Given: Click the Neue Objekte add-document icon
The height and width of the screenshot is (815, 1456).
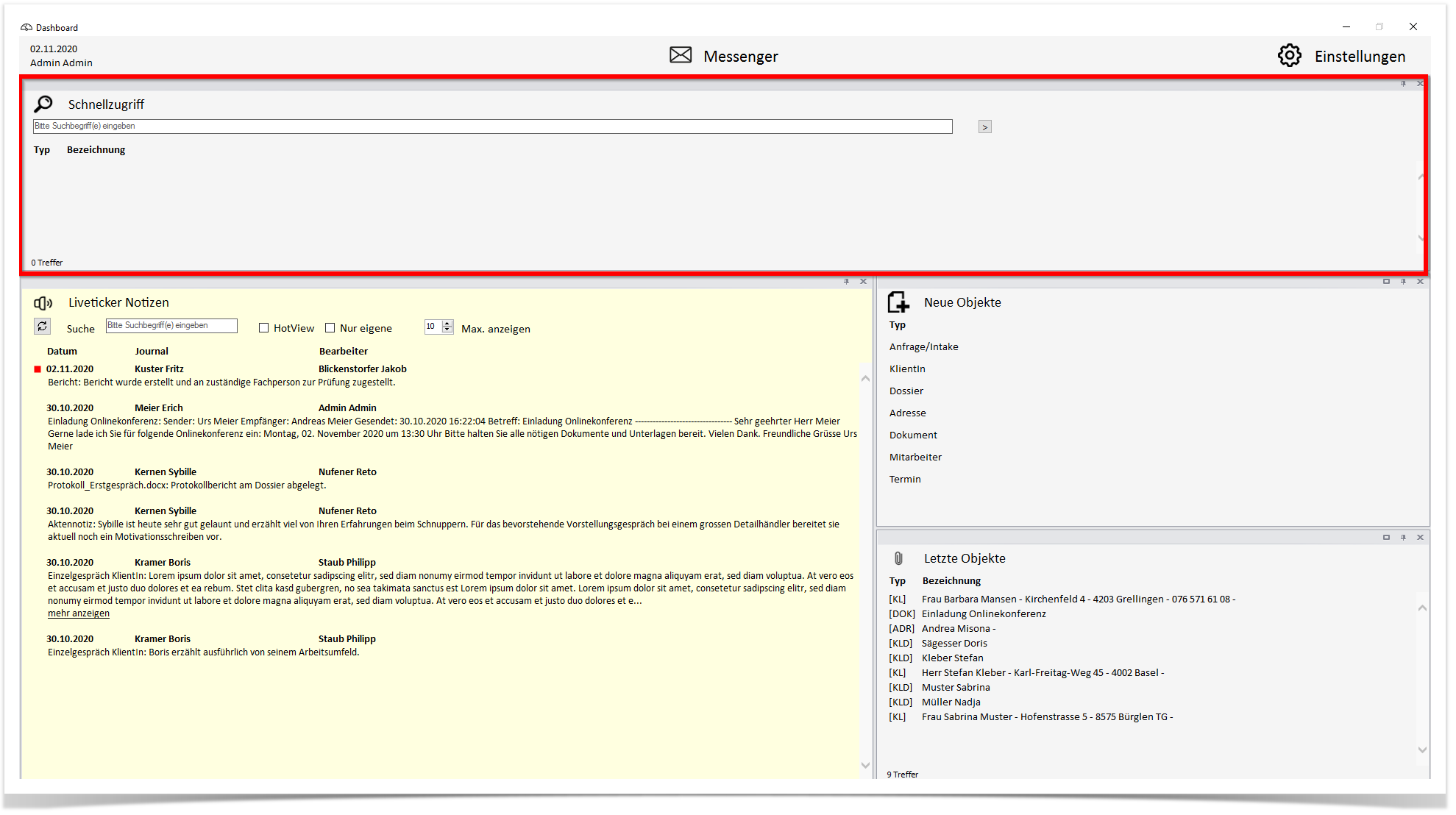Looking at the screenshot, I should coord(898,302).
